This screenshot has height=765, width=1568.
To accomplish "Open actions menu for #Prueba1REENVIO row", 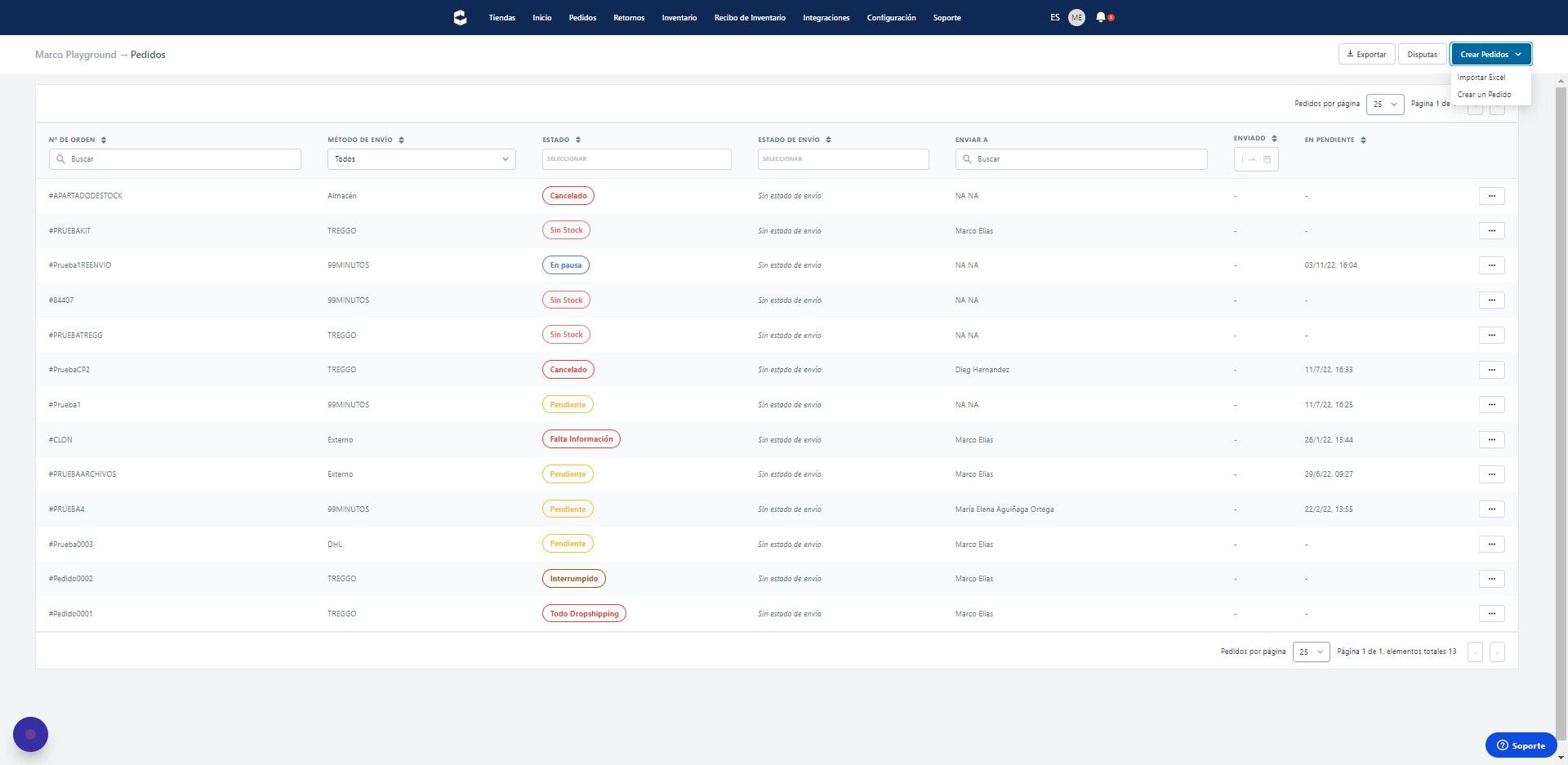I will coord(1491,265).
